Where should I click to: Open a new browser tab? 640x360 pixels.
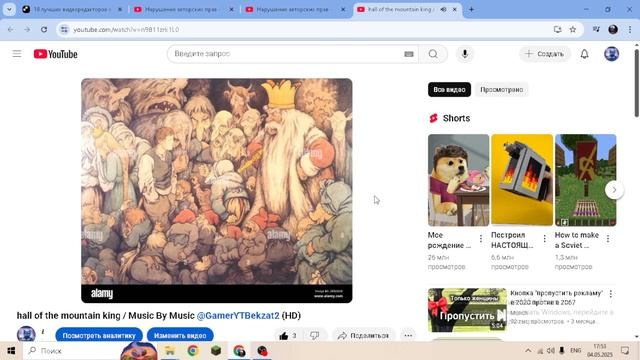pos(471,9)
